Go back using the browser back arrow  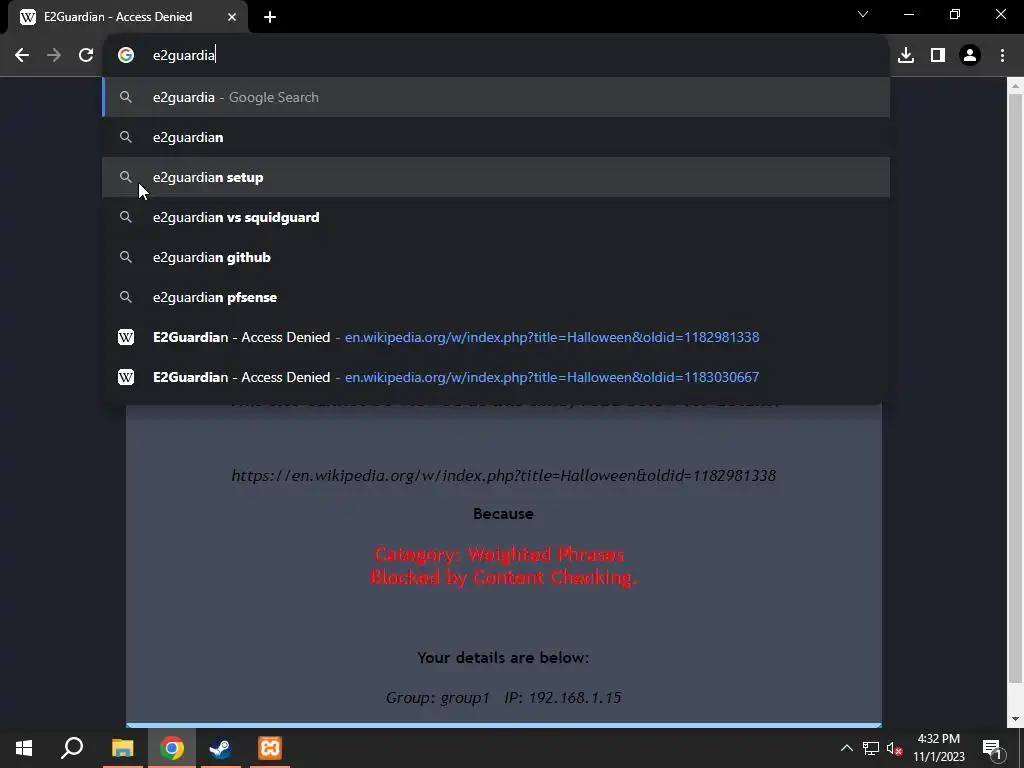click(x=22, y=55)
